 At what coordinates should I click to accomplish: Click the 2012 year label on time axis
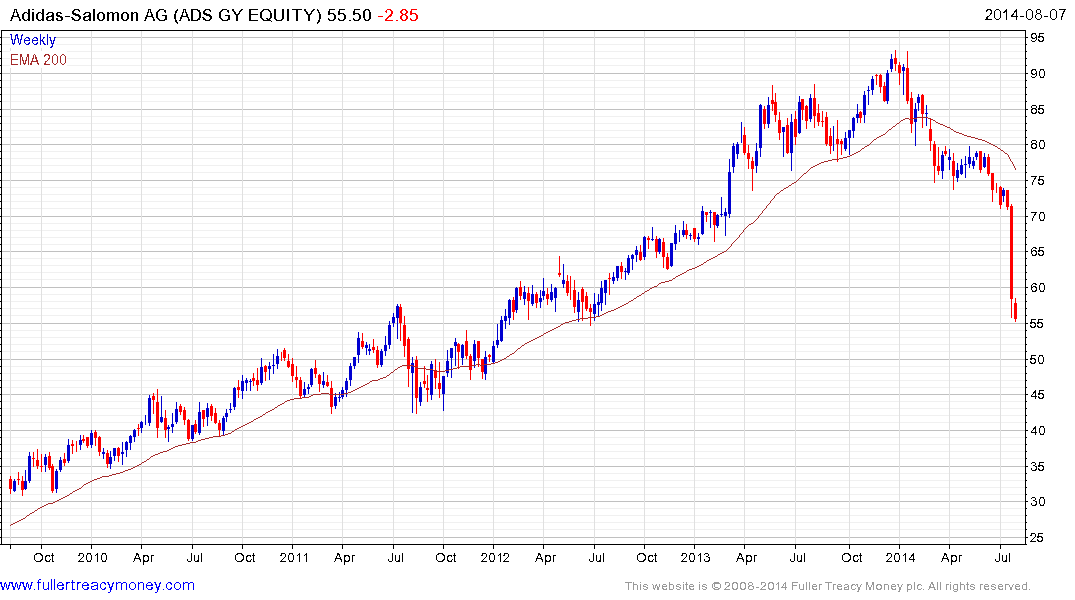[x=495, y=557]
